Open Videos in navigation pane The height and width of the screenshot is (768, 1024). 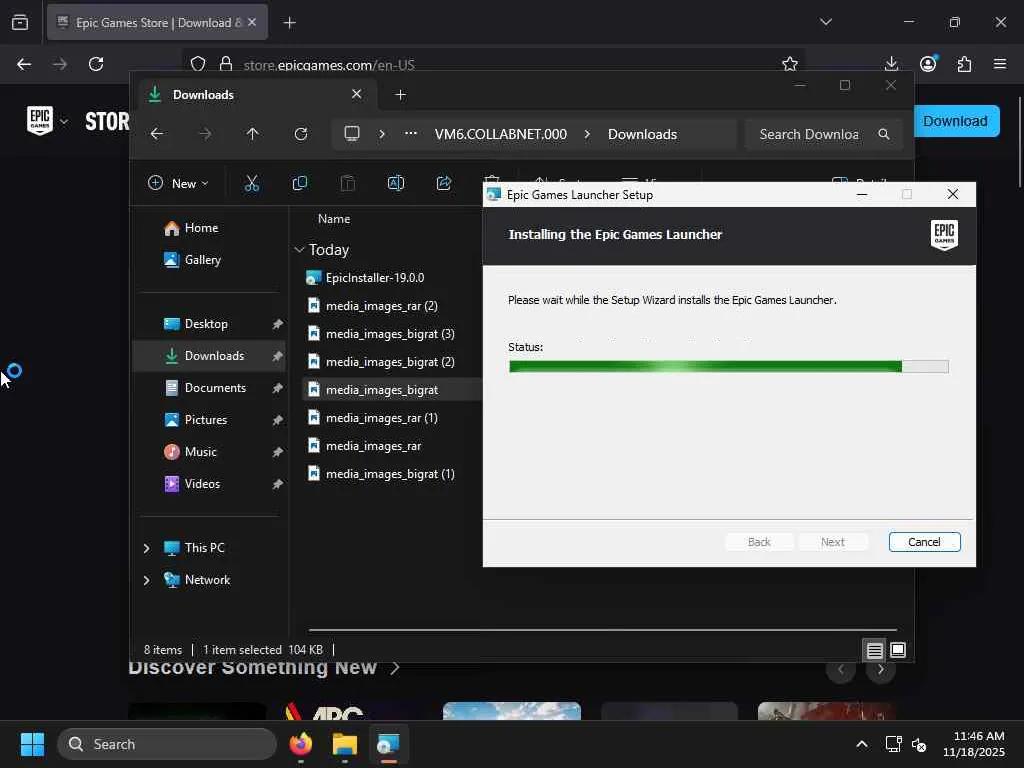coord(202,484)
